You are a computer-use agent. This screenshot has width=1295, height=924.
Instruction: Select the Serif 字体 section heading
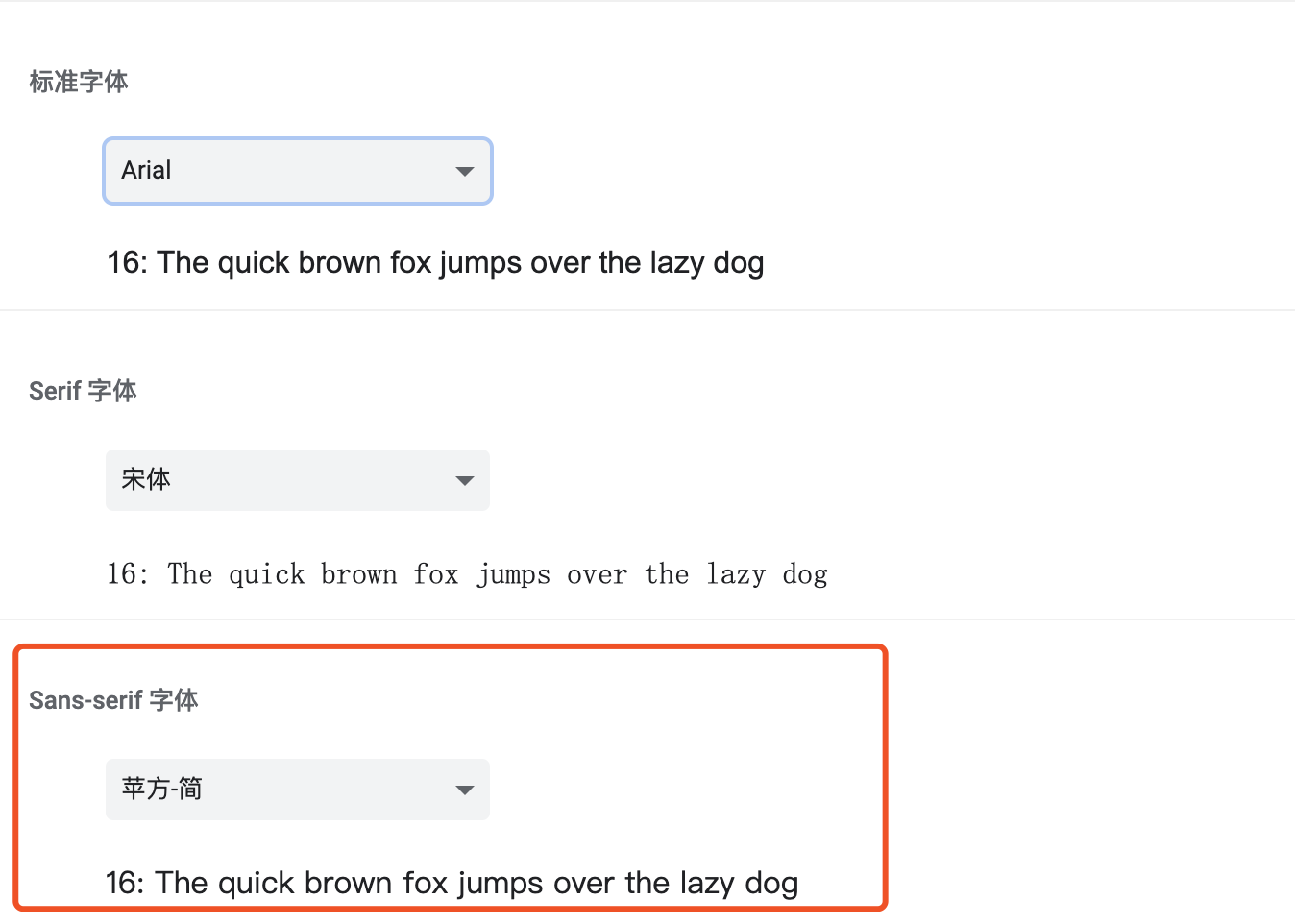pos(83,391)
